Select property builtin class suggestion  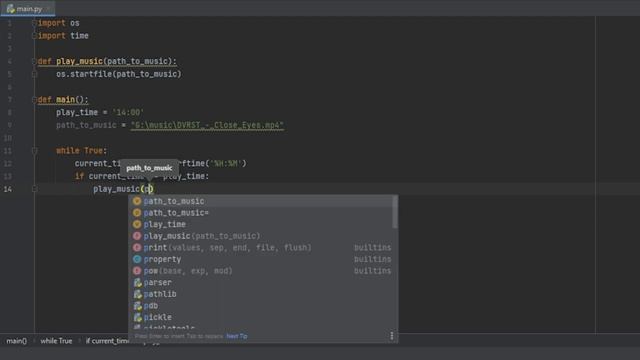(x=261, y=259)
